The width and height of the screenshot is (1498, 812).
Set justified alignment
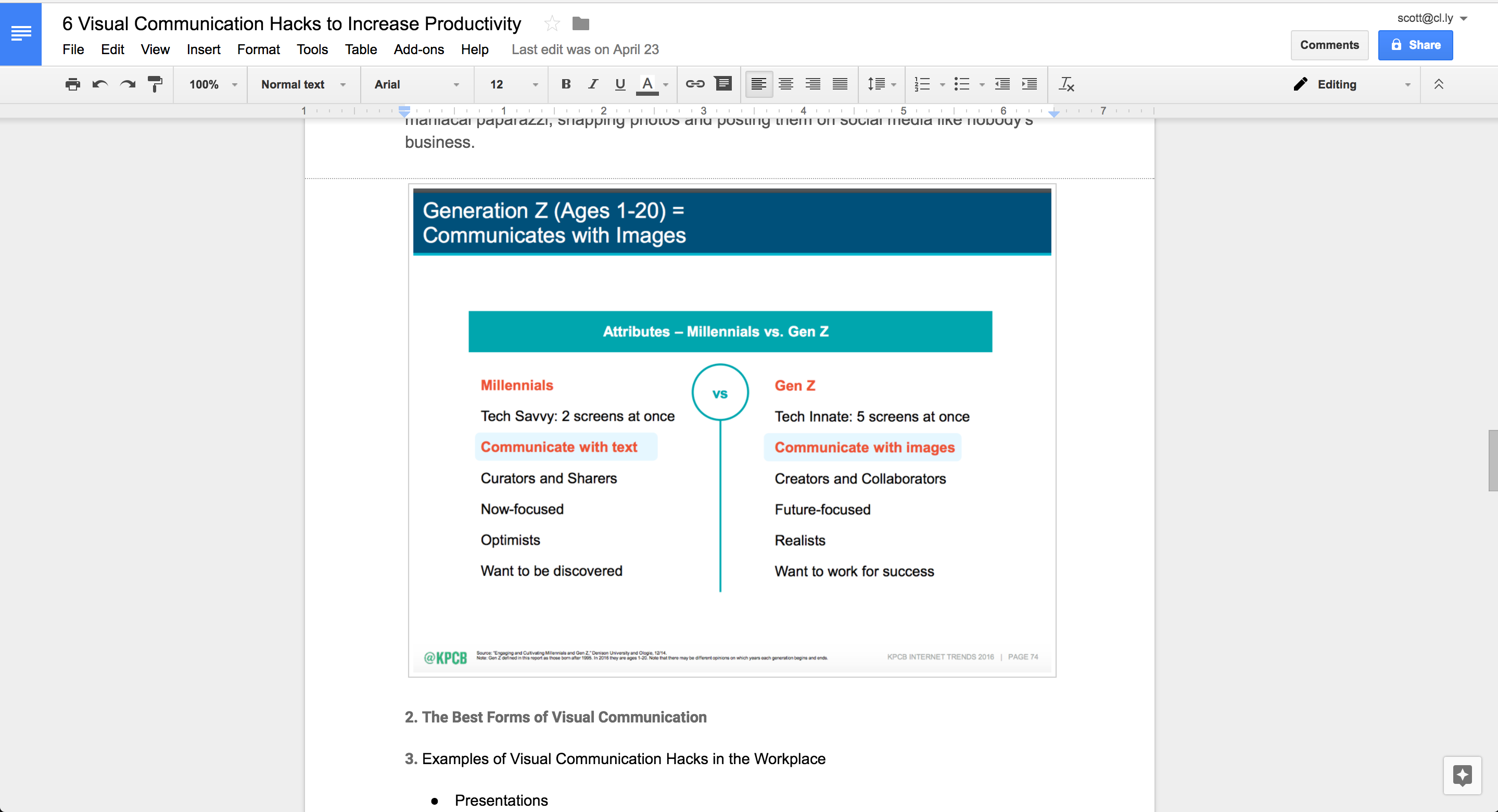[x=840, y=84]
